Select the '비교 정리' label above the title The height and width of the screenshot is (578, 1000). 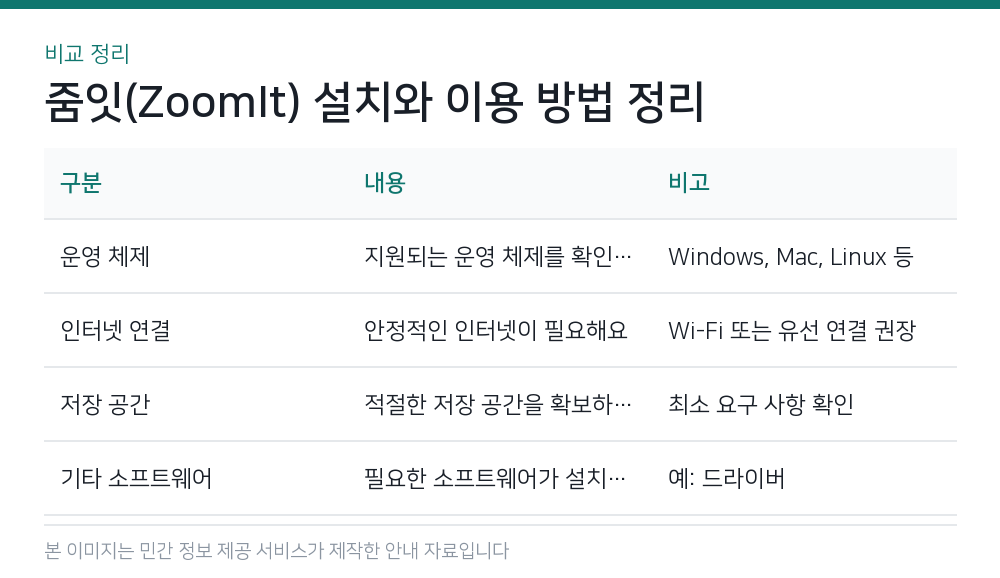tap(87, 54)
